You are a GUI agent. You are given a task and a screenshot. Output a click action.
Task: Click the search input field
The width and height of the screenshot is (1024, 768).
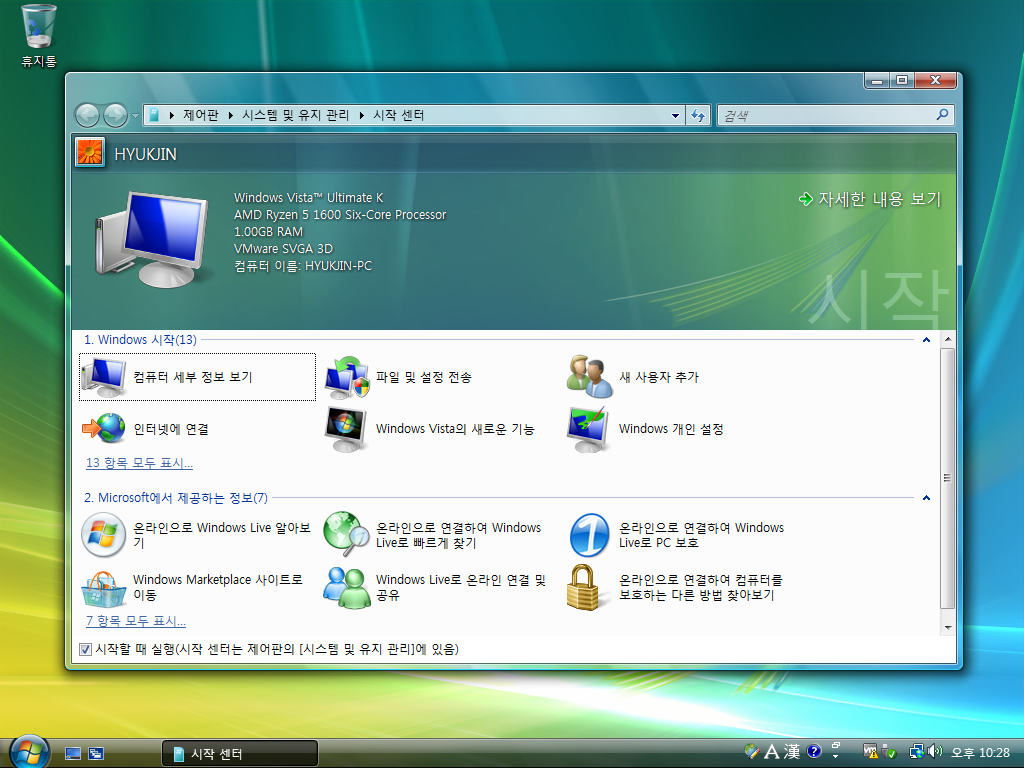(826, 116)
